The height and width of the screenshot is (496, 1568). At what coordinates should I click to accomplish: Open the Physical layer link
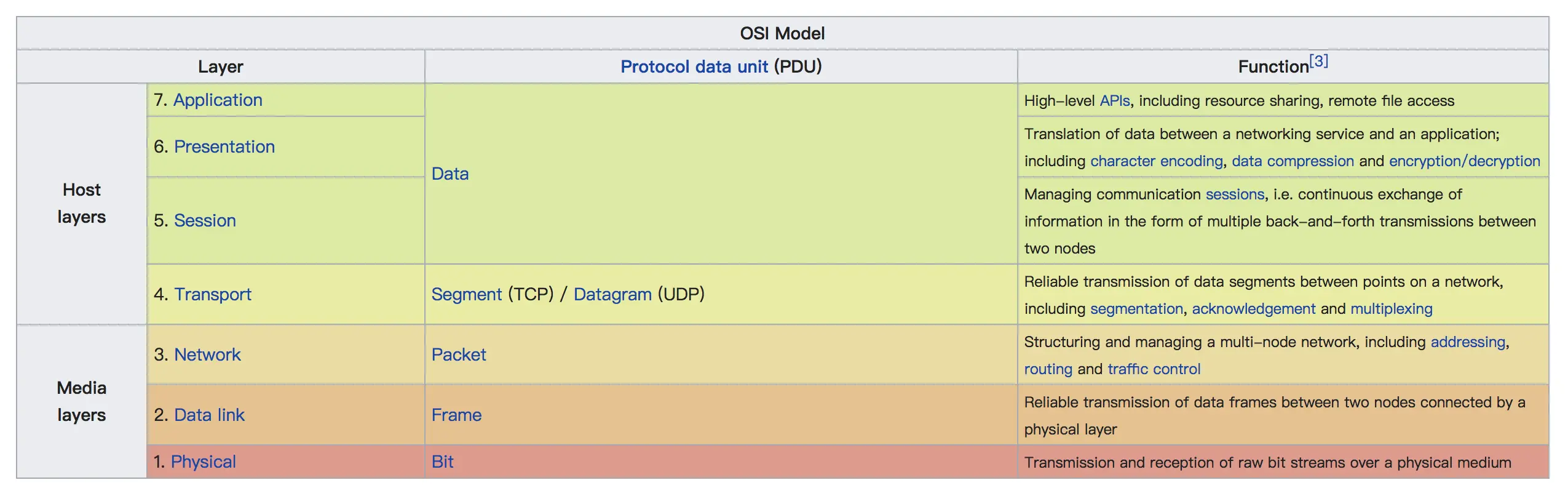(x=203, y=462)
